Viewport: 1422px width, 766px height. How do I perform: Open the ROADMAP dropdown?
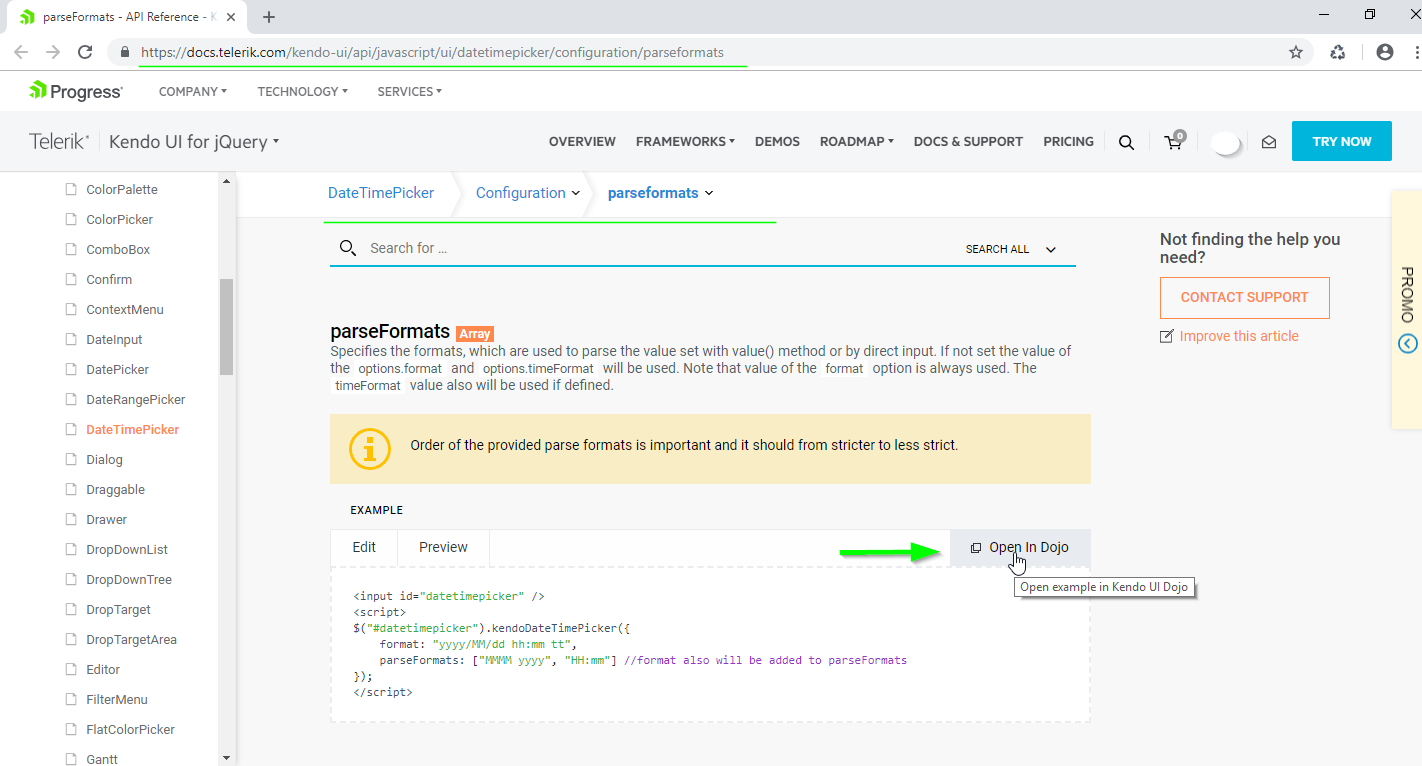(x=857, y=142)
